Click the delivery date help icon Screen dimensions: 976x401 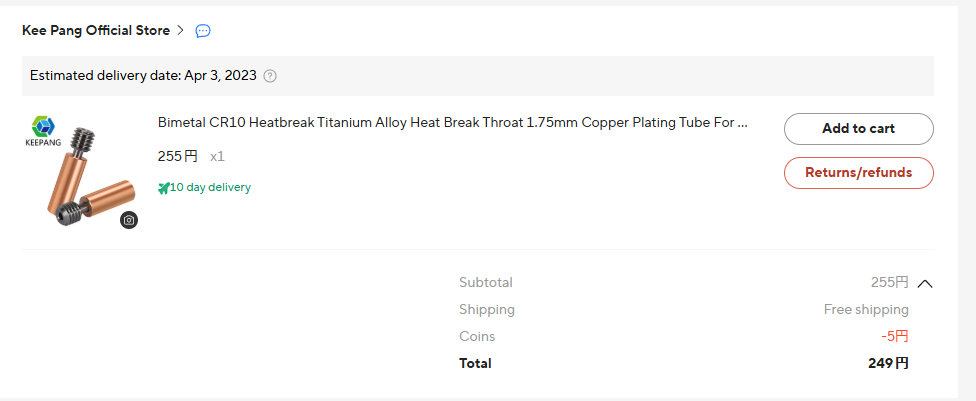270,76
